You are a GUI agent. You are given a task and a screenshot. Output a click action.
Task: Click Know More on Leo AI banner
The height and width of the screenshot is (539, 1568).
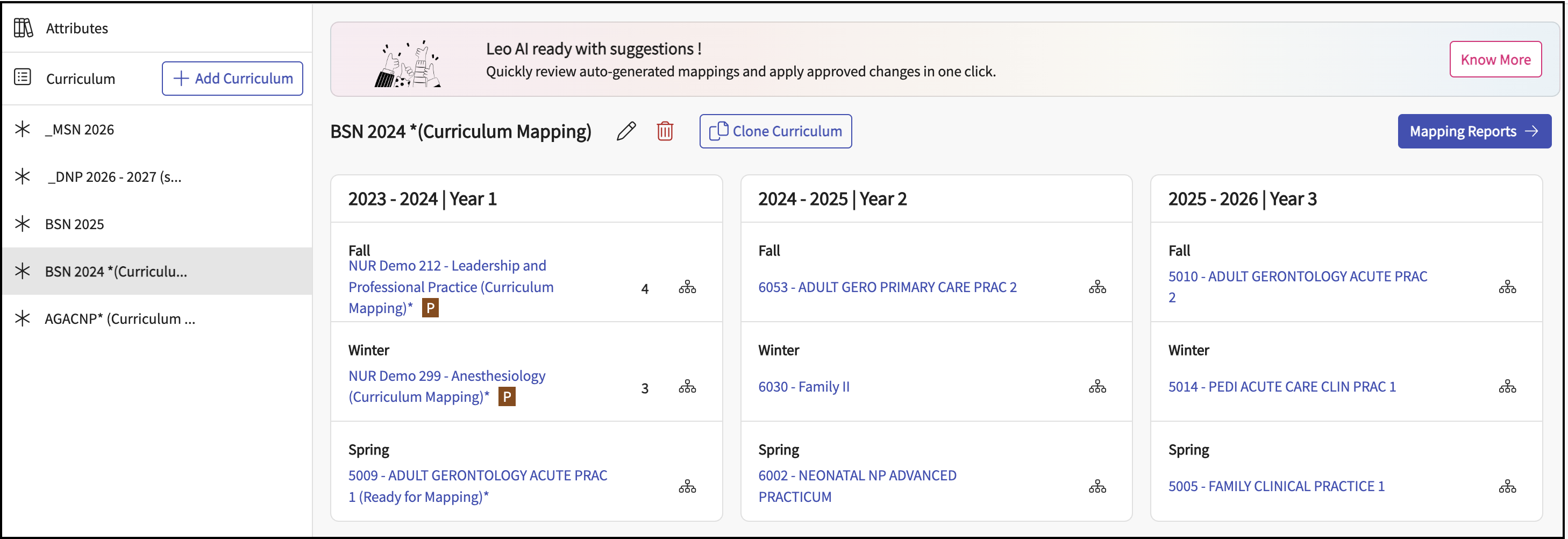click(1495, 60)
